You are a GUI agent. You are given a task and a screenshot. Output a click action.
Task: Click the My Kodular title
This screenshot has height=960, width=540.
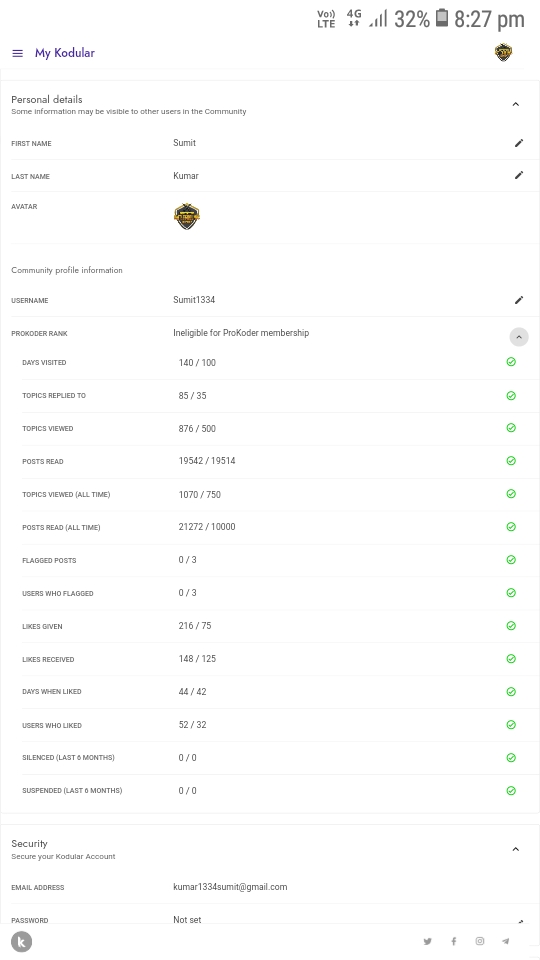point(65,53)
